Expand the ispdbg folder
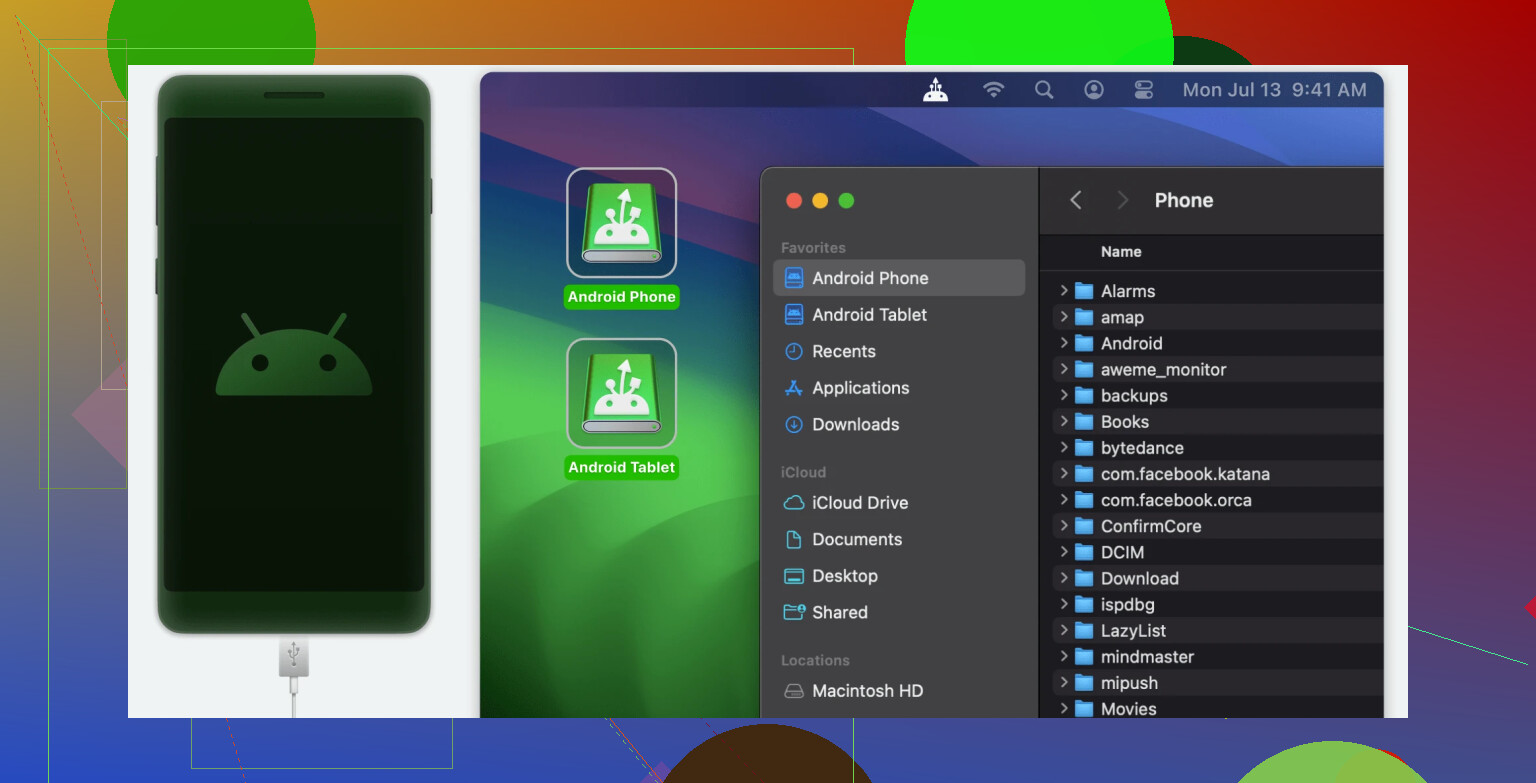 pyautogui.click(x=1064, y=604)
